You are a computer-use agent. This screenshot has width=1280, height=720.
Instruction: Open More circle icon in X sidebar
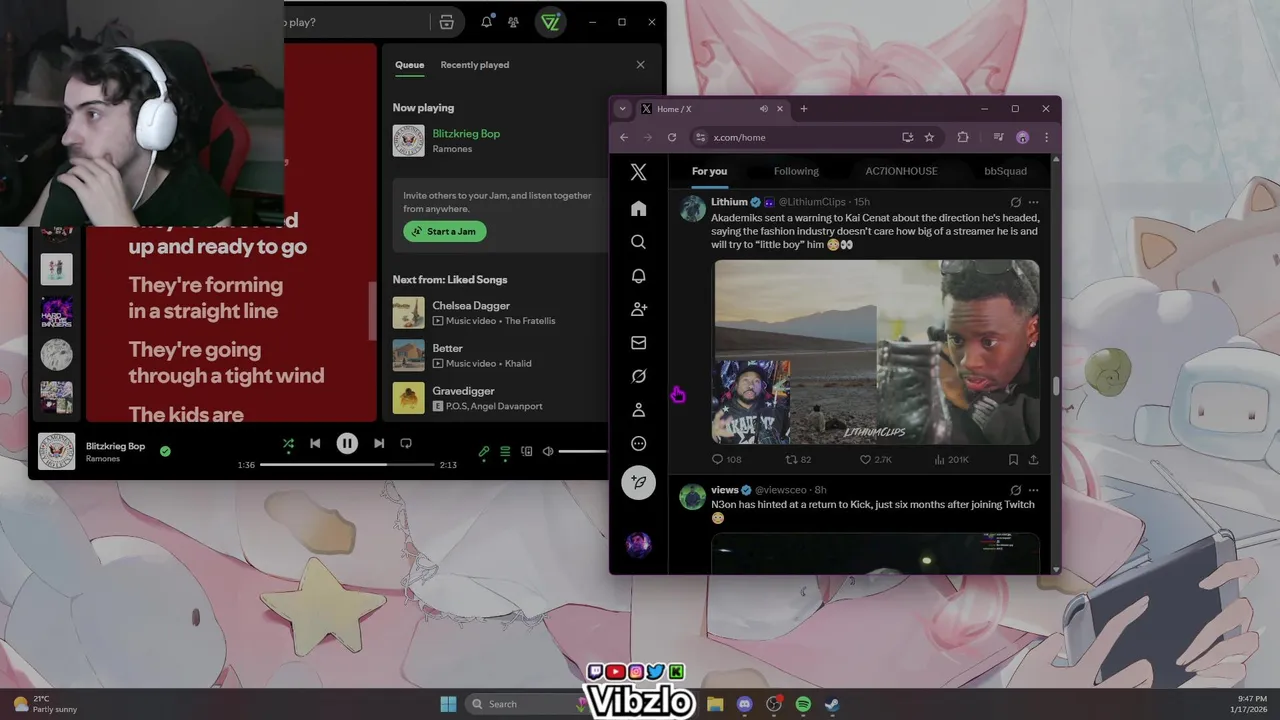click(x=638, y=444)
